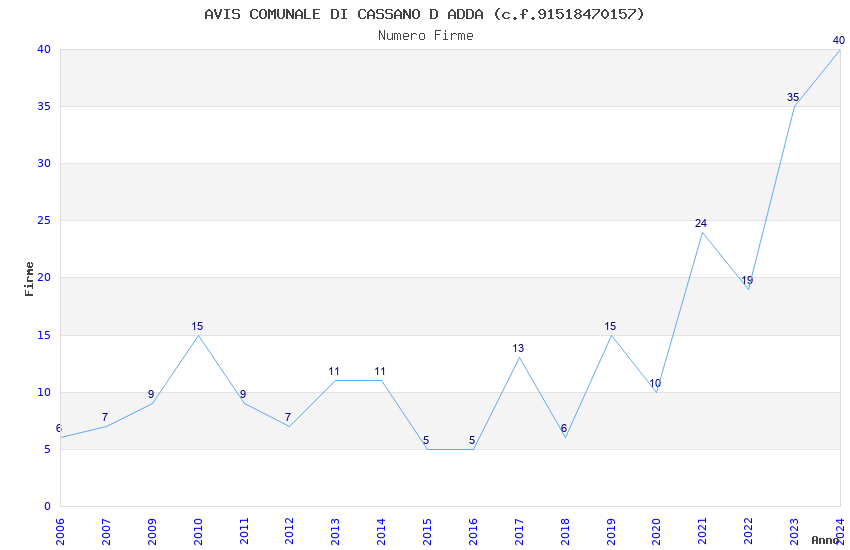Screen dimensions: 850x550
Task: Click the x-axis year 2019
Action: pyautogui.click(x=611, y=531)
